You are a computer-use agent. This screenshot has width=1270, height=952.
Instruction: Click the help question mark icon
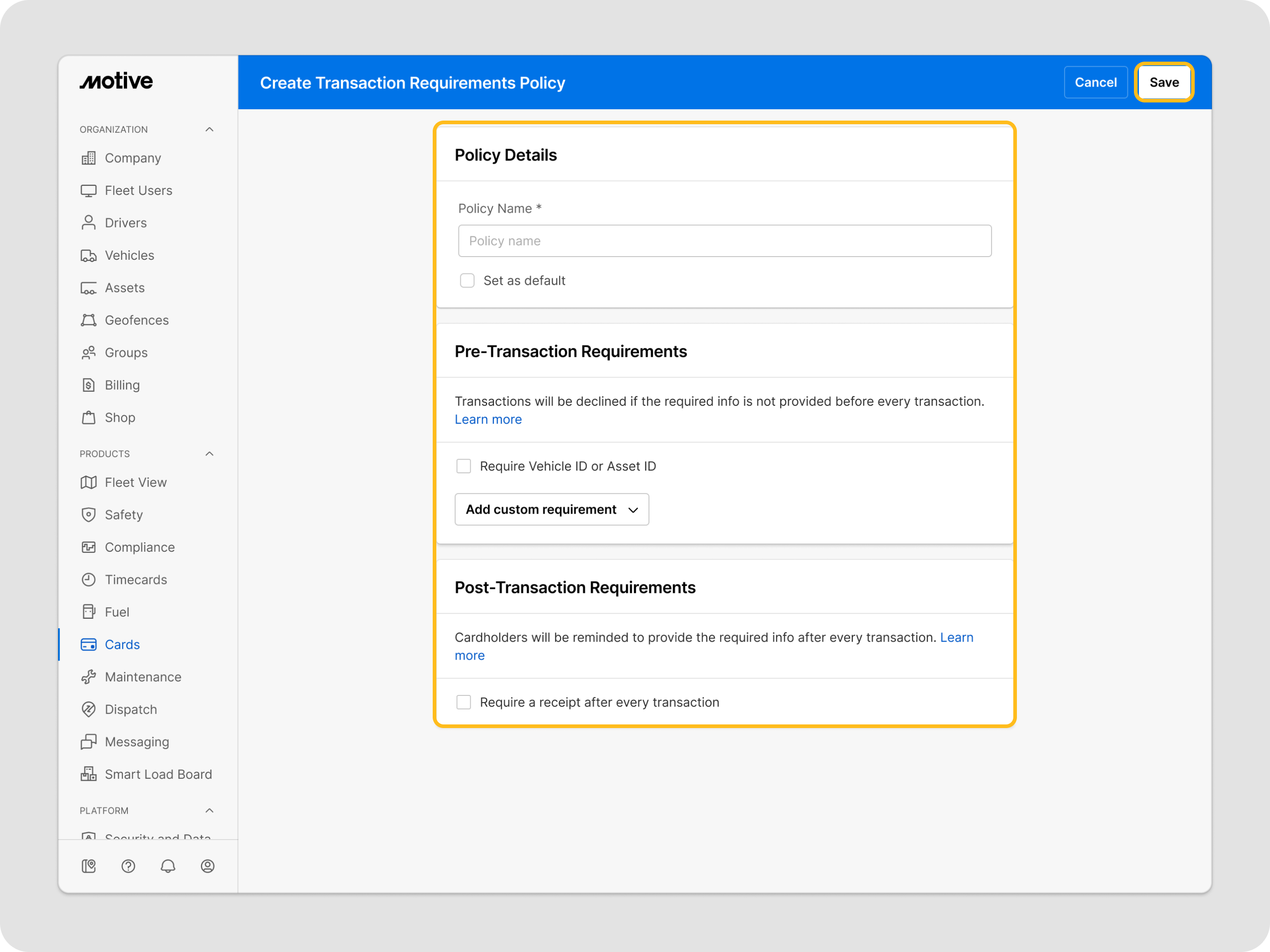(128, 866)
